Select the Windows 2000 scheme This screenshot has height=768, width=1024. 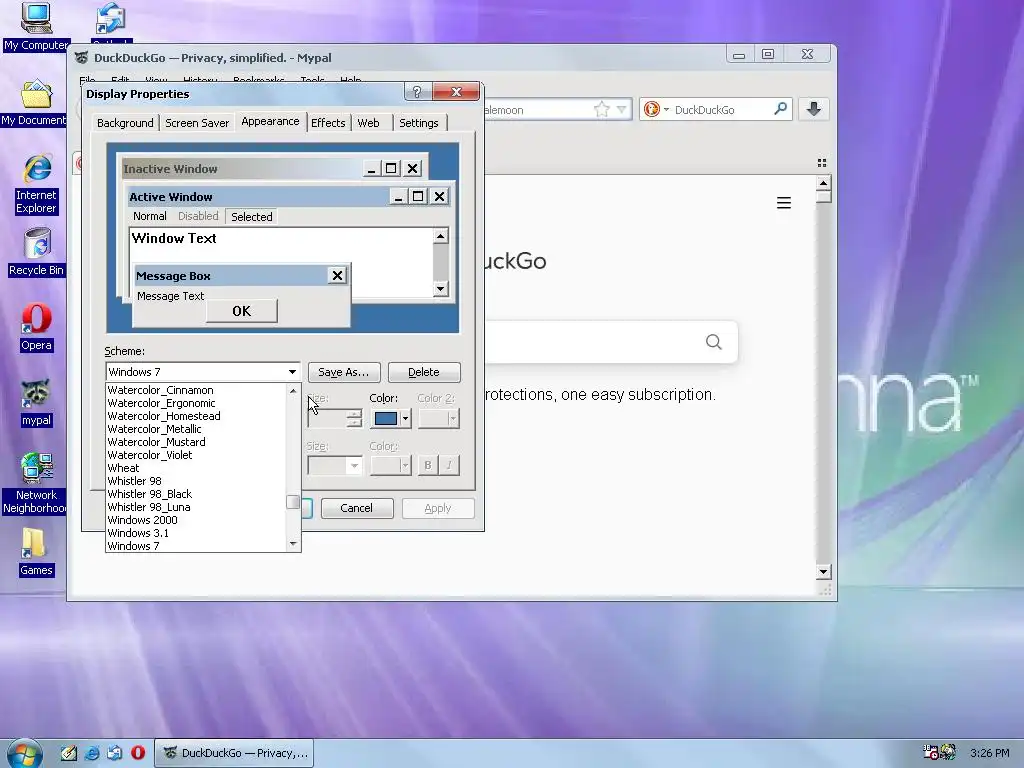[196, 520]
